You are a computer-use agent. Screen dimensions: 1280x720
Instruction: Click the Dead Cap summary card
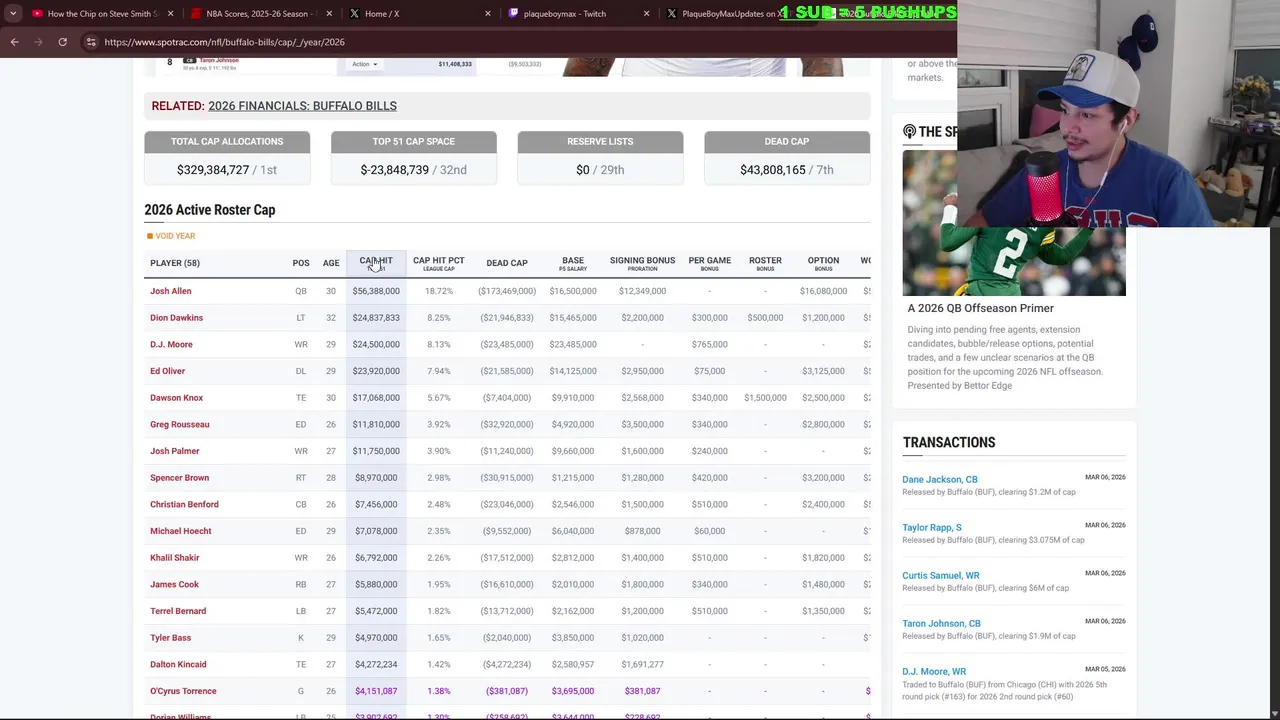point(787,158)
